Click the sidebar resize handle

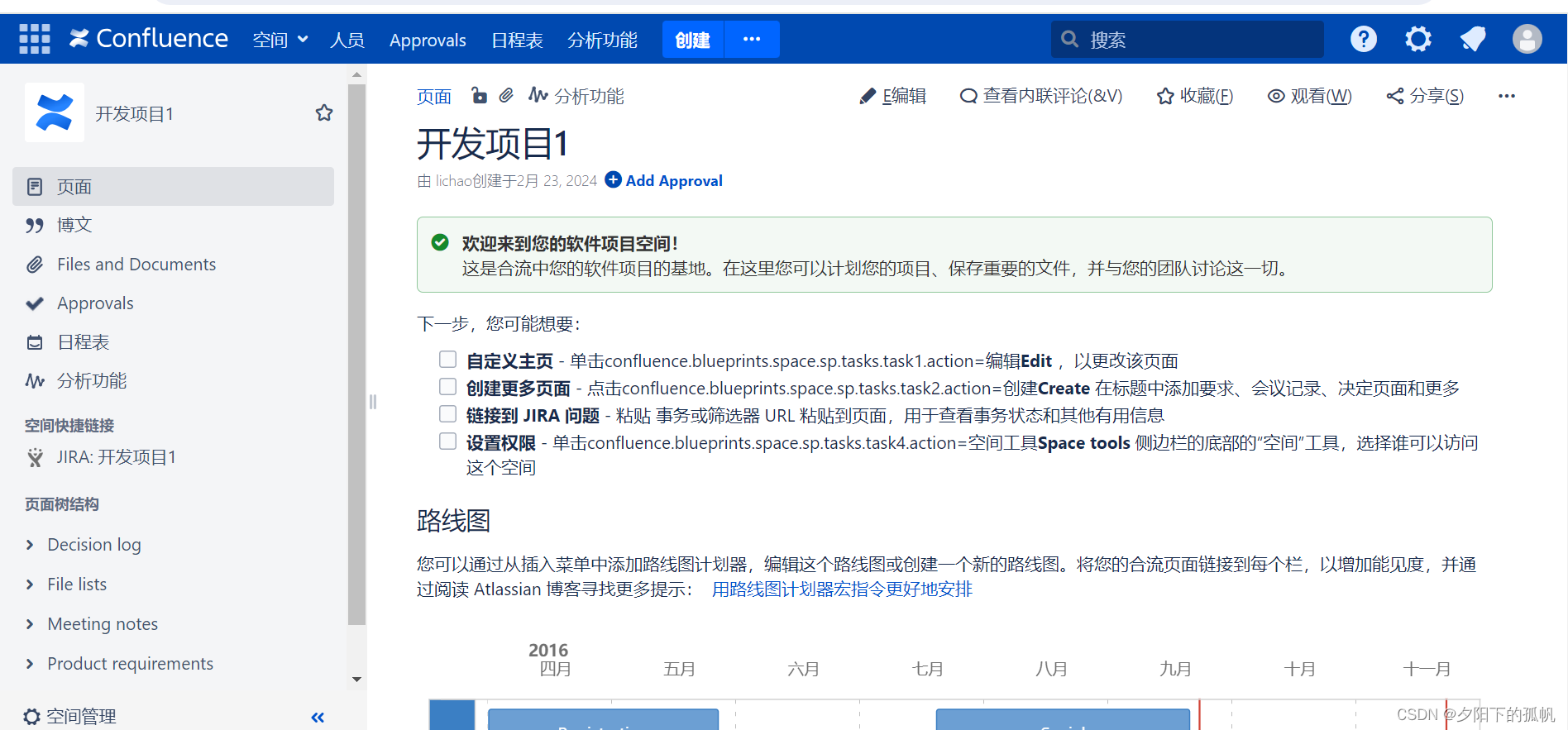(x=372, y=401)
